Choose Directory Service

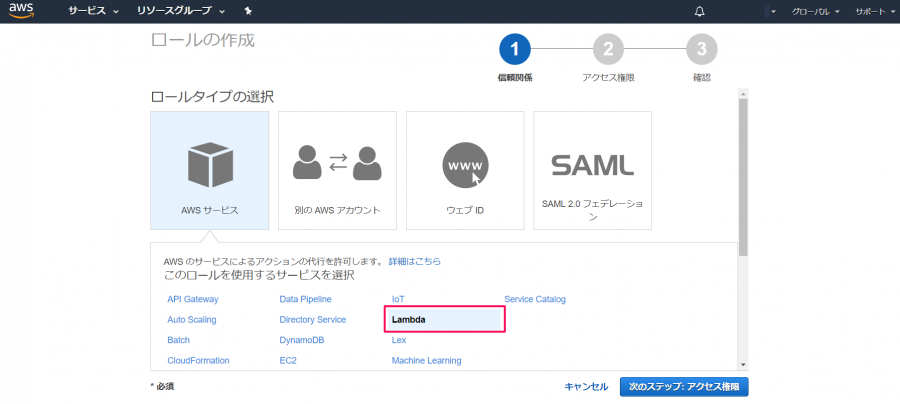click(313, 320)
